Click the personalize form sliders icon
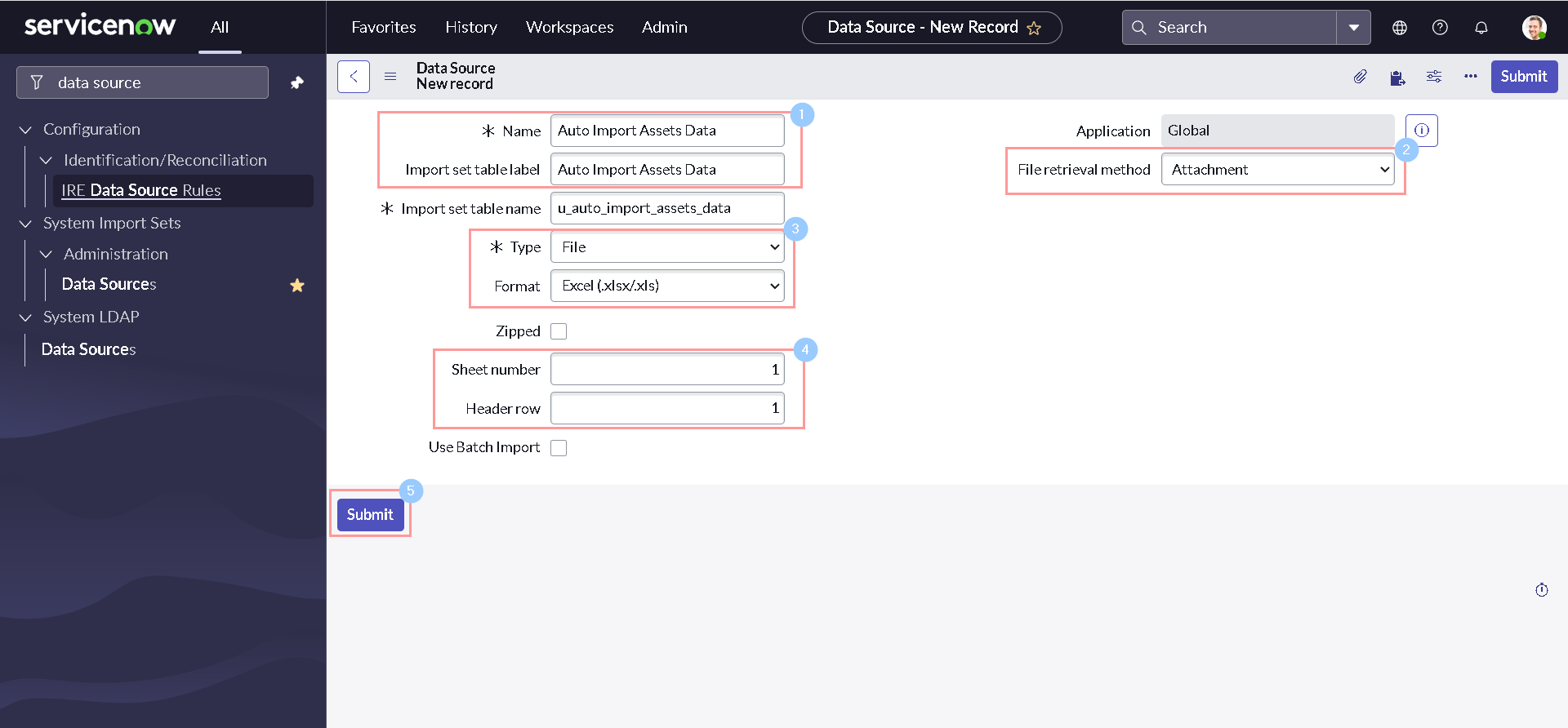The image size is (1568, 728). coord(1434,77)
